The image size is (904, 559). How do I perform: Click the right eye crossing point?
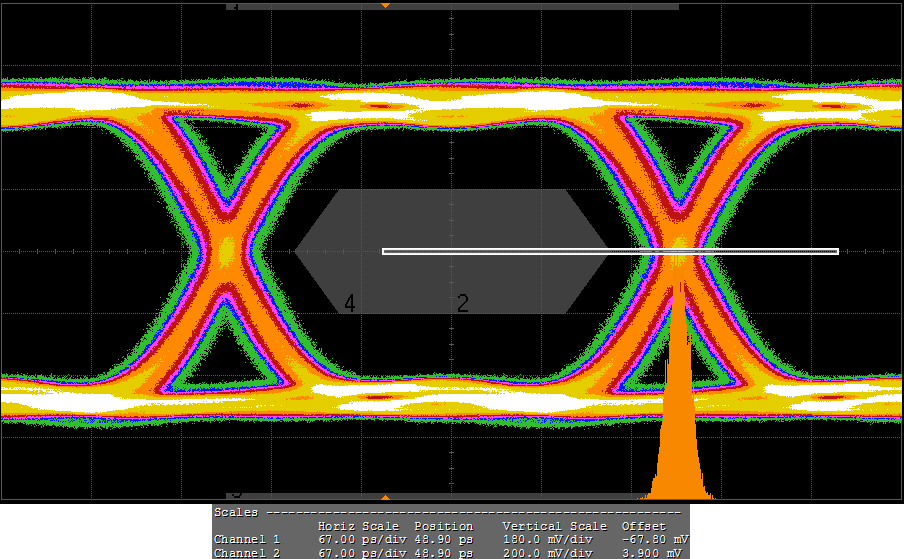(x=679, y=243)
